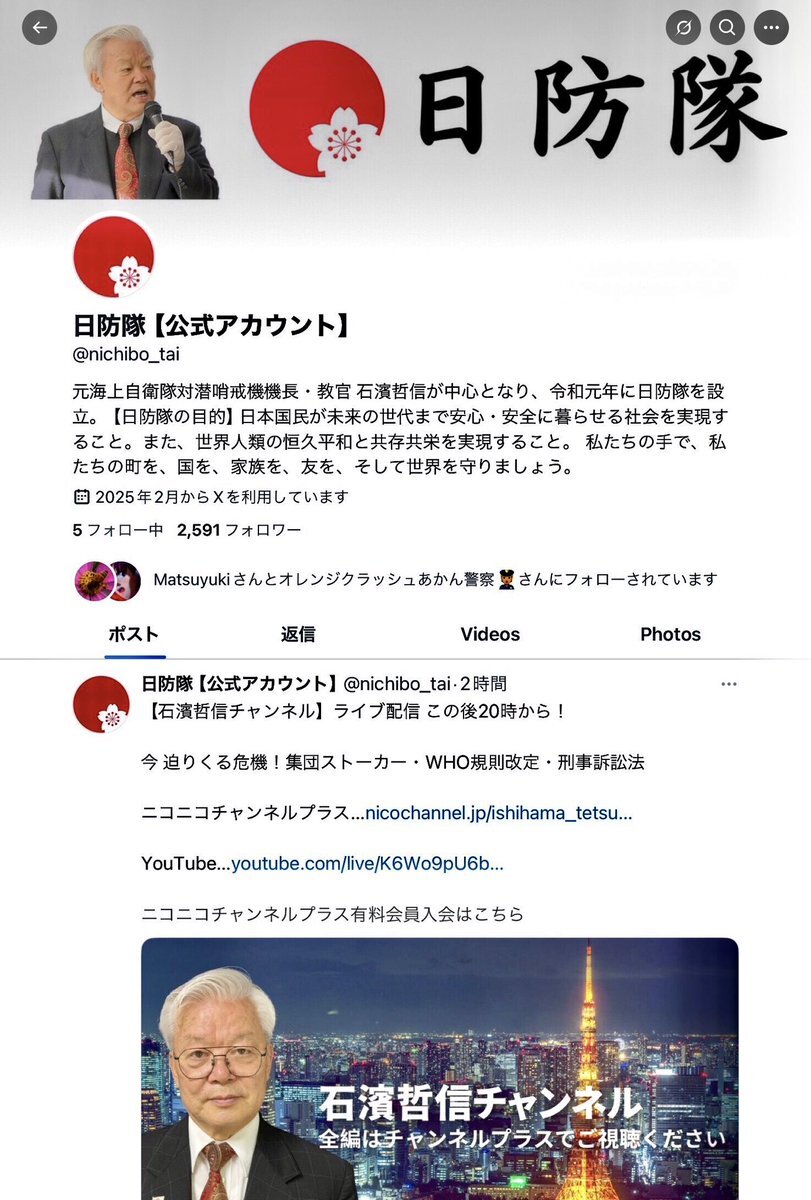Click the calendar join date icon

(x=82, y=496)
